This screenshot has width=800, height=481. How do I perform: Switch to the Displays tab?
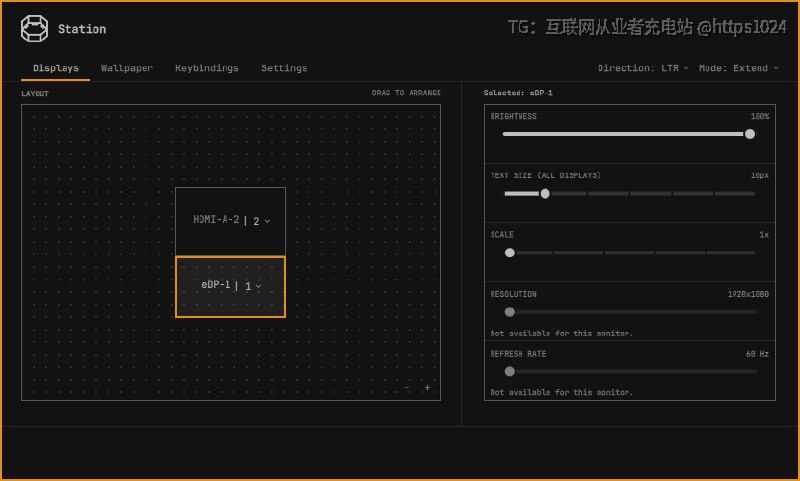click(x=56, y=68)
